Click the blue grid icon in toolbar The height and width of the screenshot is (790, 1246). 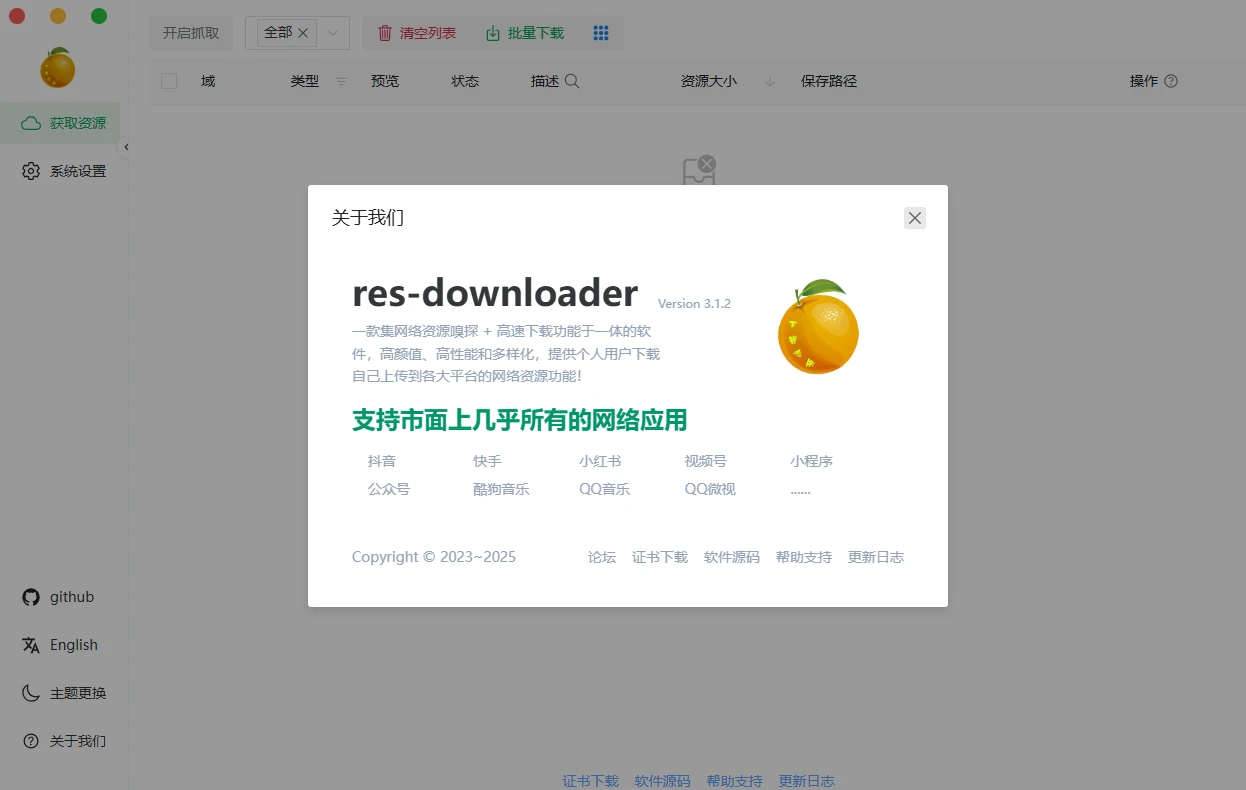click(601, 33)
